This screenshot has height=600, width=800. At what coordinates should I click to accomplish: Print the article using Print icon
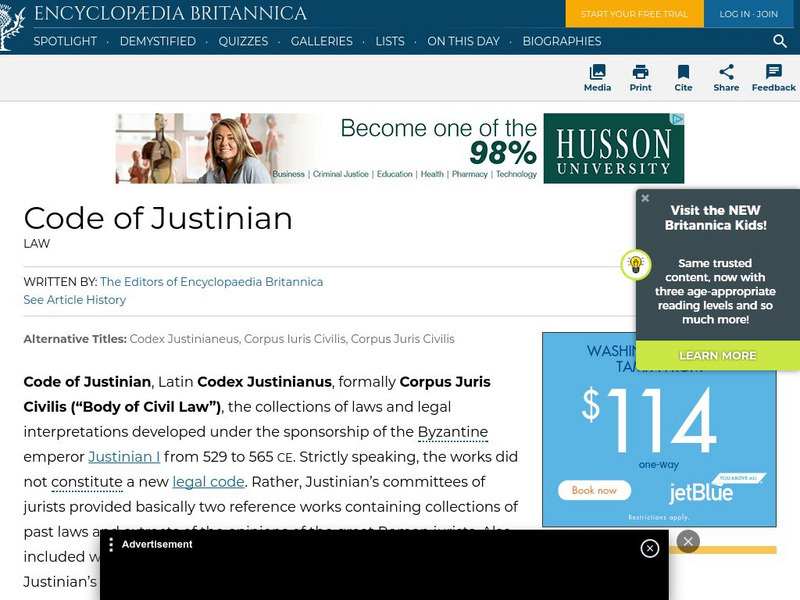coord(640,78)
